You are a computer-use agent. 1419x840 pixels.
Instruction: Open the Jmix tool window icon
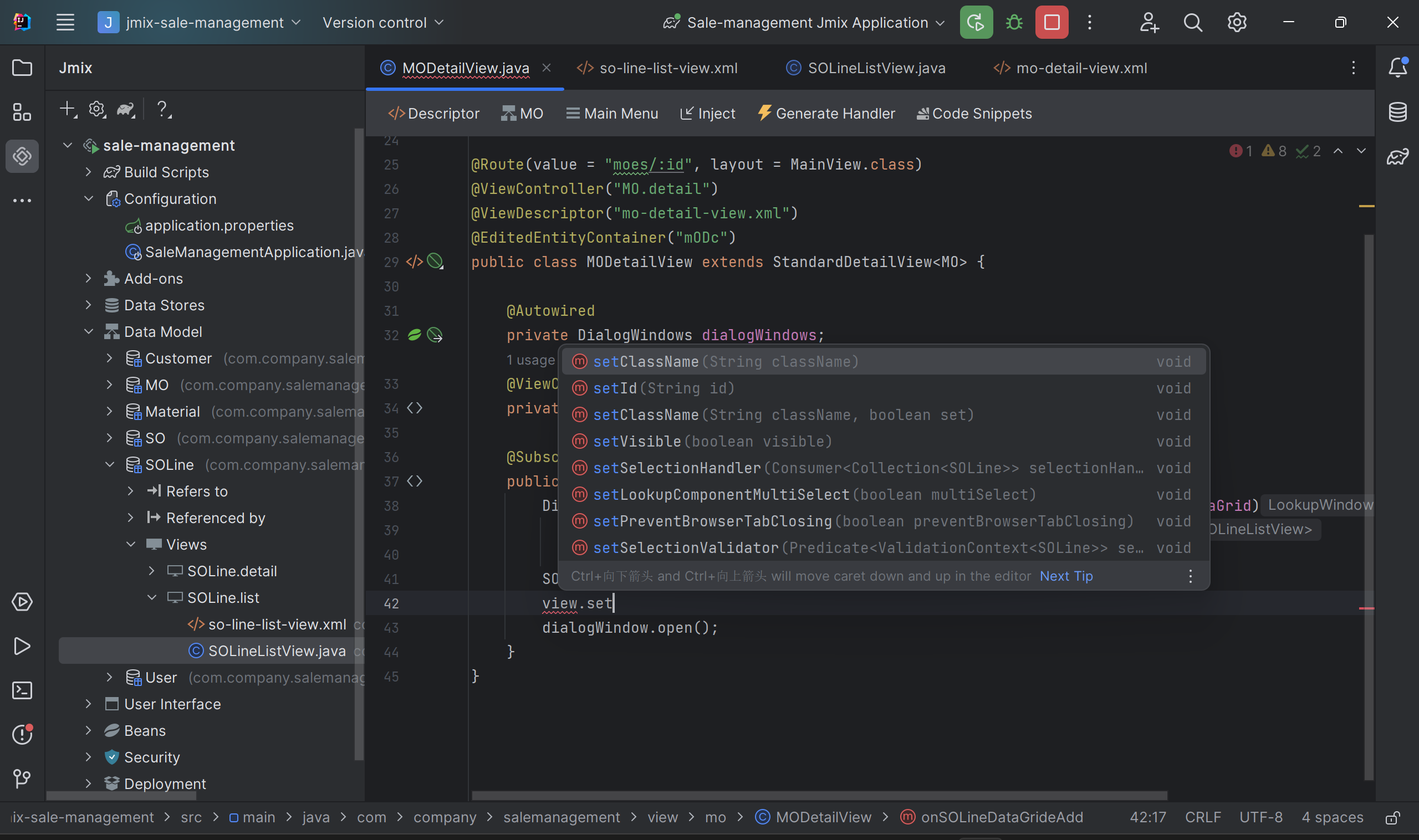pyautogui.click(x=22, y=156)
